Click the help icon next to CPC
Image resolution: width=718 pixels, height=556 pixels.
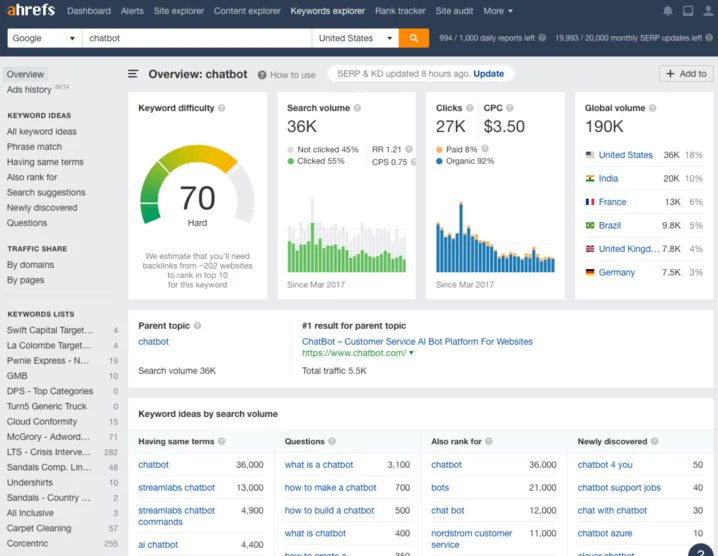click(x=510, y=108)
